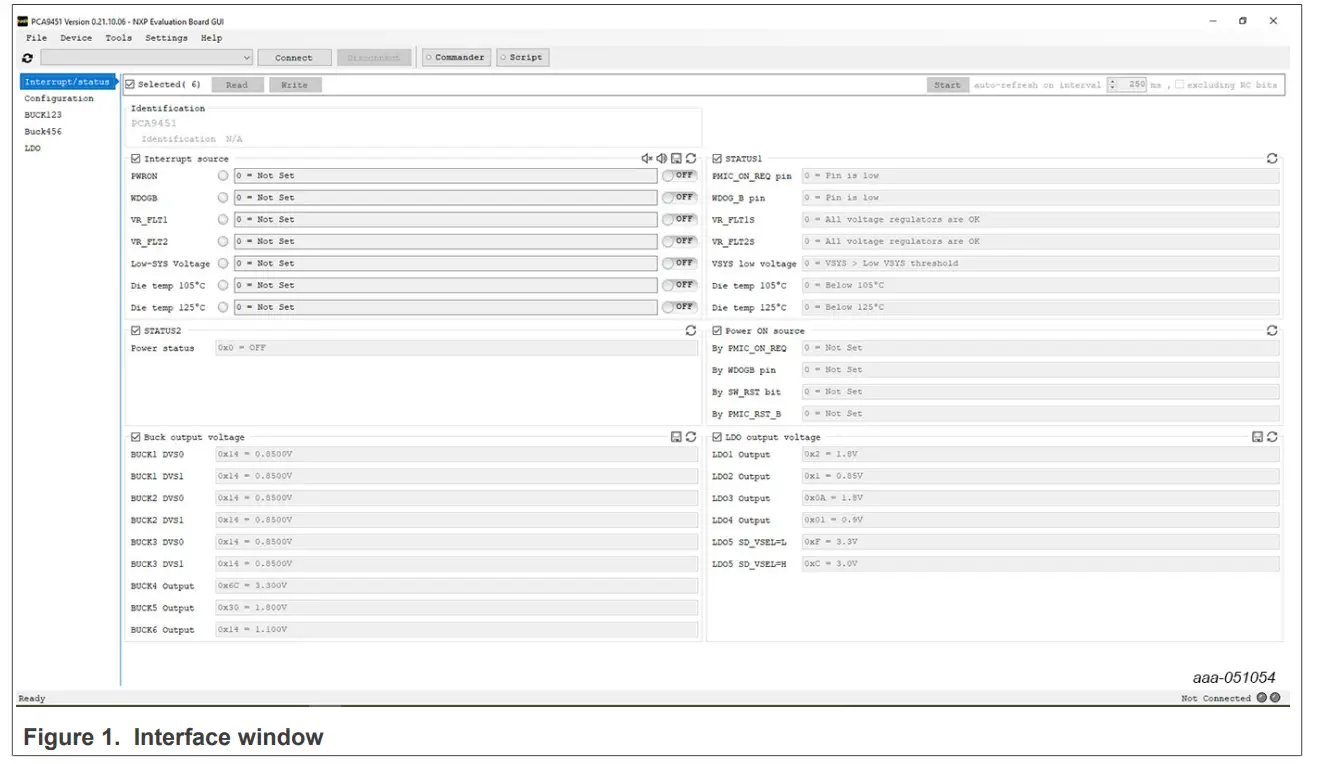The height and width of the screenshot is (764, 1317).
Task: Click the Die temp 105°C interrupt indicator circle
Action: tap(223, 286)
